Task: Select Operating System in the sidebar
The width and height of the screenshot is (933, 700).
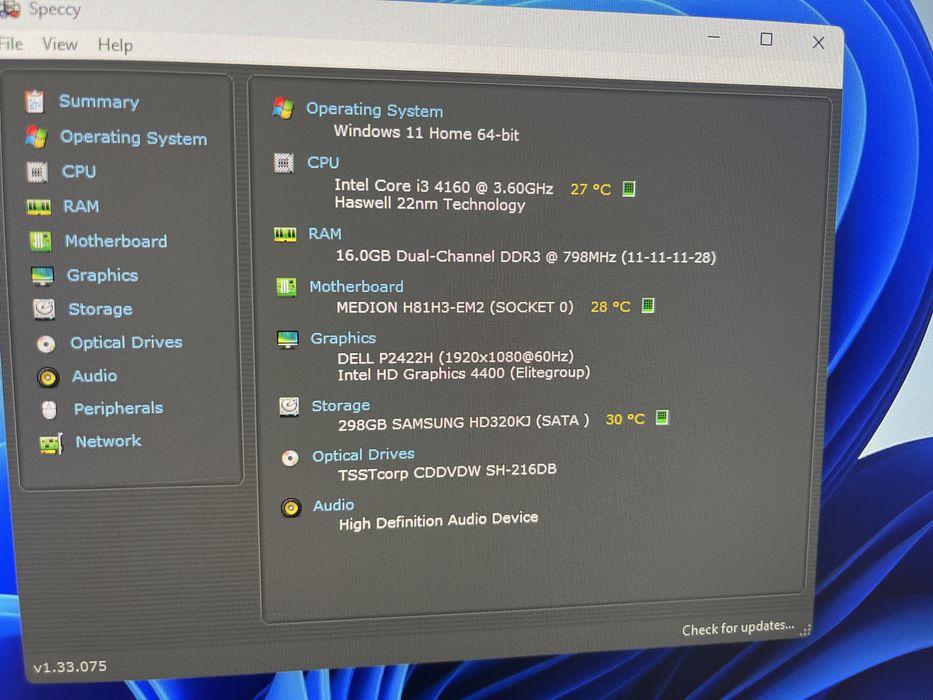Action: pos(133,138)
